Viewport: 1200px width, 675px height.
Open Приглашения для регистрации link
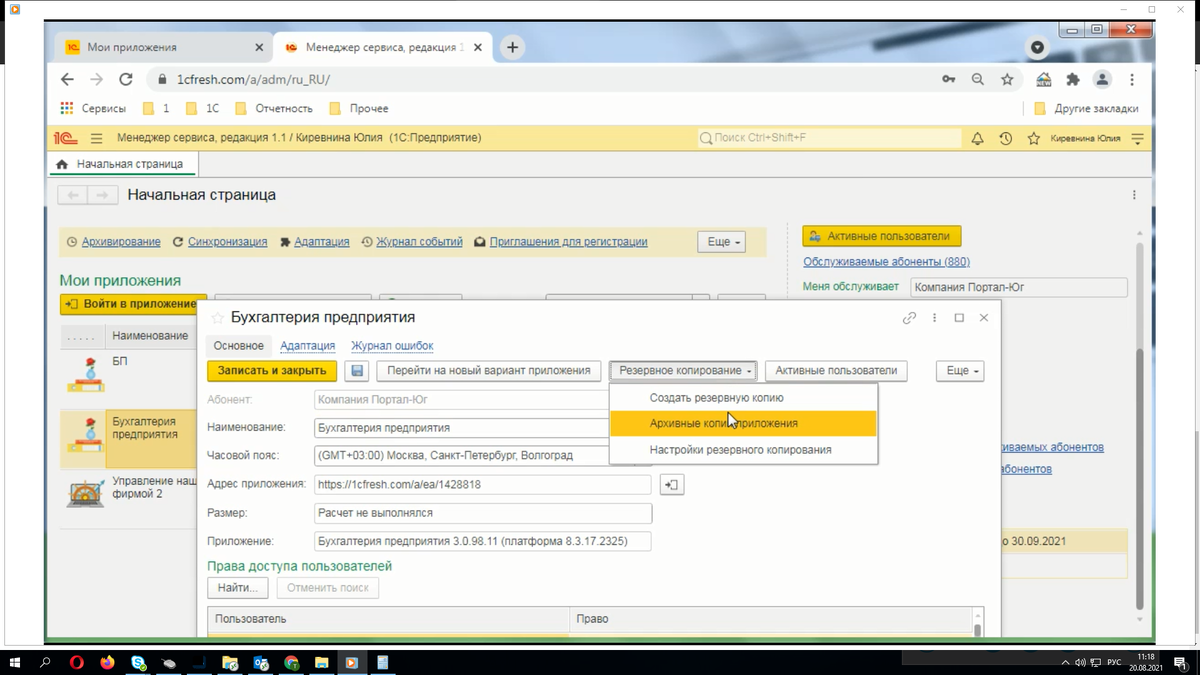coord(568,242)
